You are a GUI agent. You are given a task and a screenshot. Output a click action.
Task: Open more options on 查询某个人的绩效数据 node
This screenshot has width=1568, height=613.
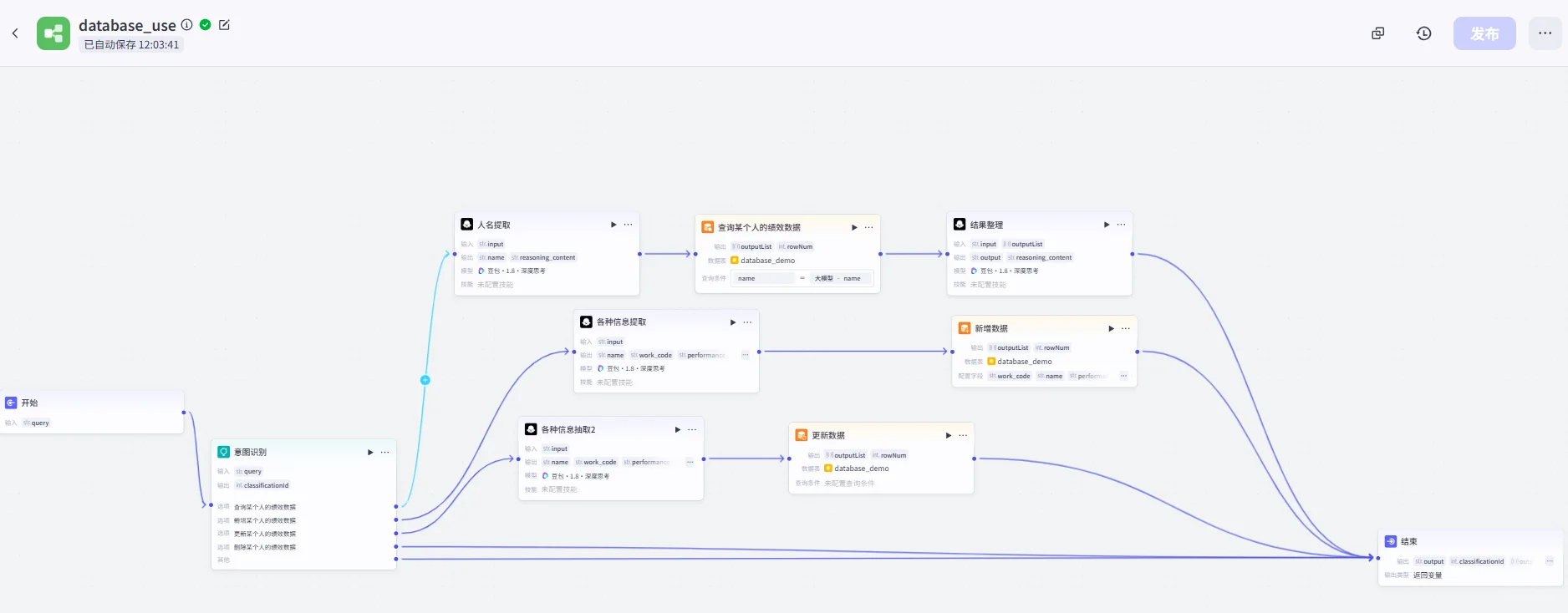coord(869,227)
